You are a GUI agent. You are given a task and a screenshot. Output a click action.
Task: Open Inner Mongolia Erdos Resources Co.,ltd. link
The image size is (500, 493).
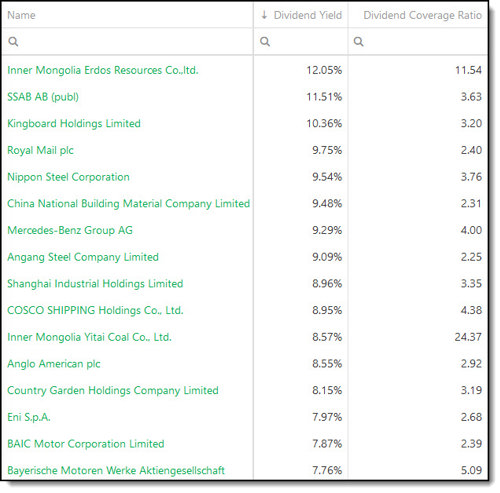(103, 70)
